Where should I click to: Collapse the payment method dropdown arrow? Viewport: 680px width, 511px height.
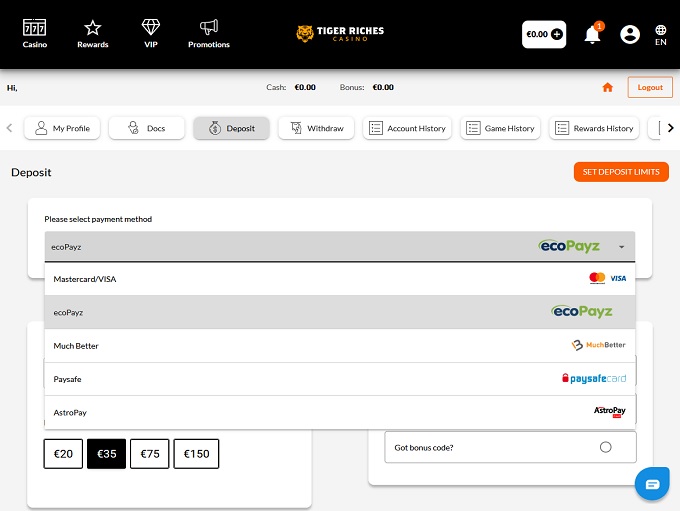point(621,247)
